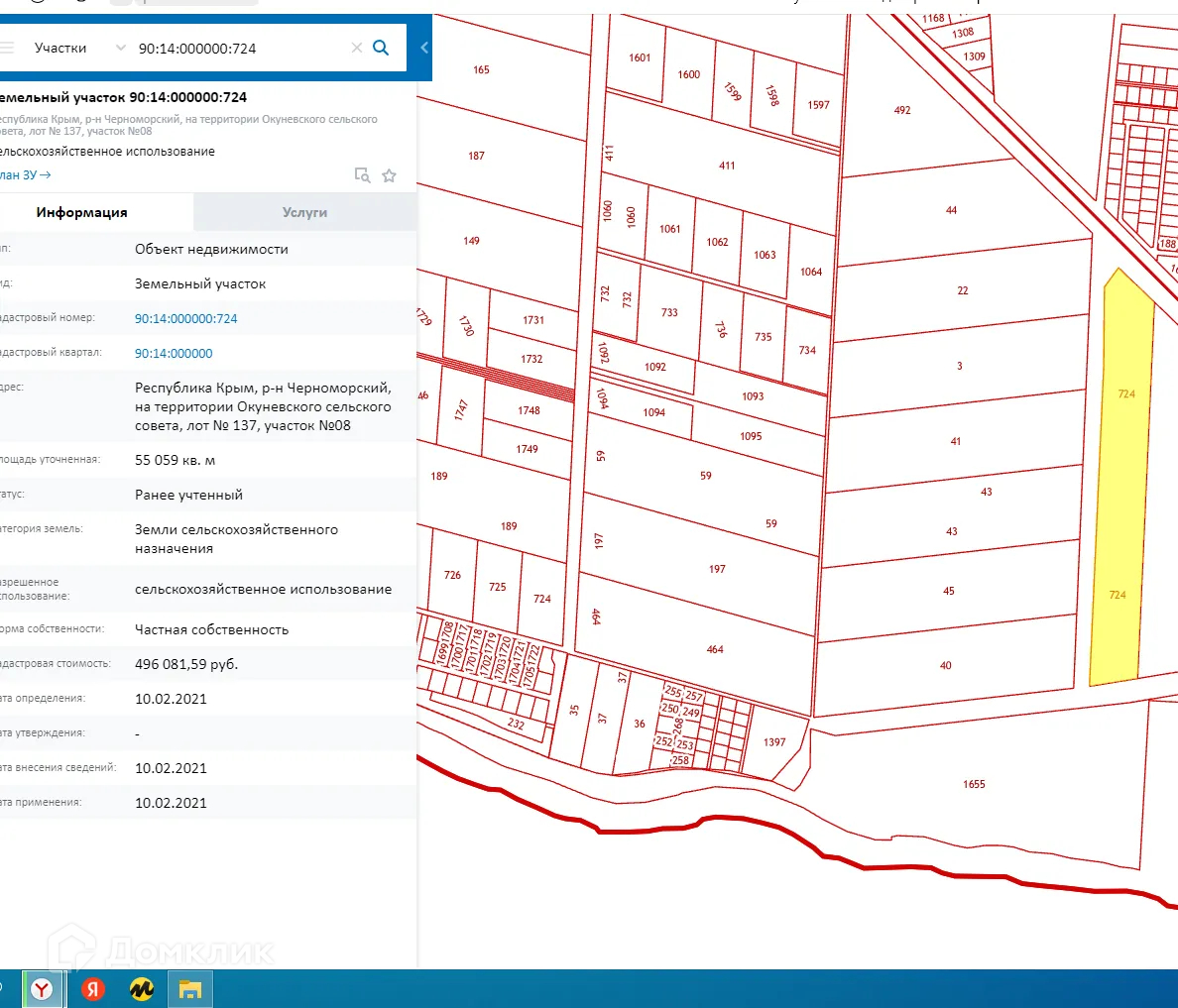Click the cadastral number link 90:14:000000:724
This screenshot has width=1178, height=1008.
(186, 318)
